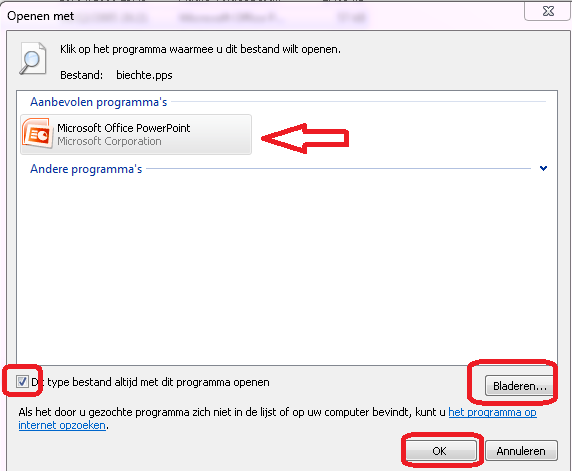Open the Bladeren... file browser
Viewport: 572px width, 471px height.
coord(519,386)
